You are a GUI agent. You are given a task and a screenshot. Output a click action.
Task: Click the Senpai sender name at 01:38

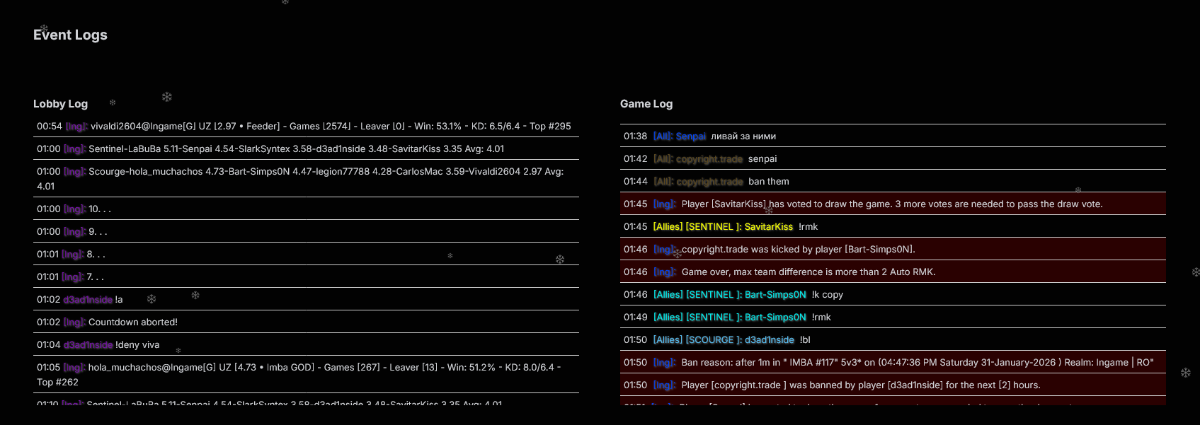click(691, 136)
